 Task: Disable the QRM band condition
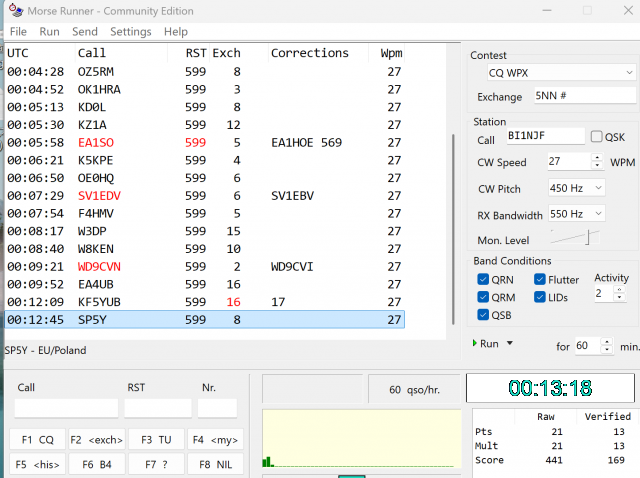(x=483, y=297)
